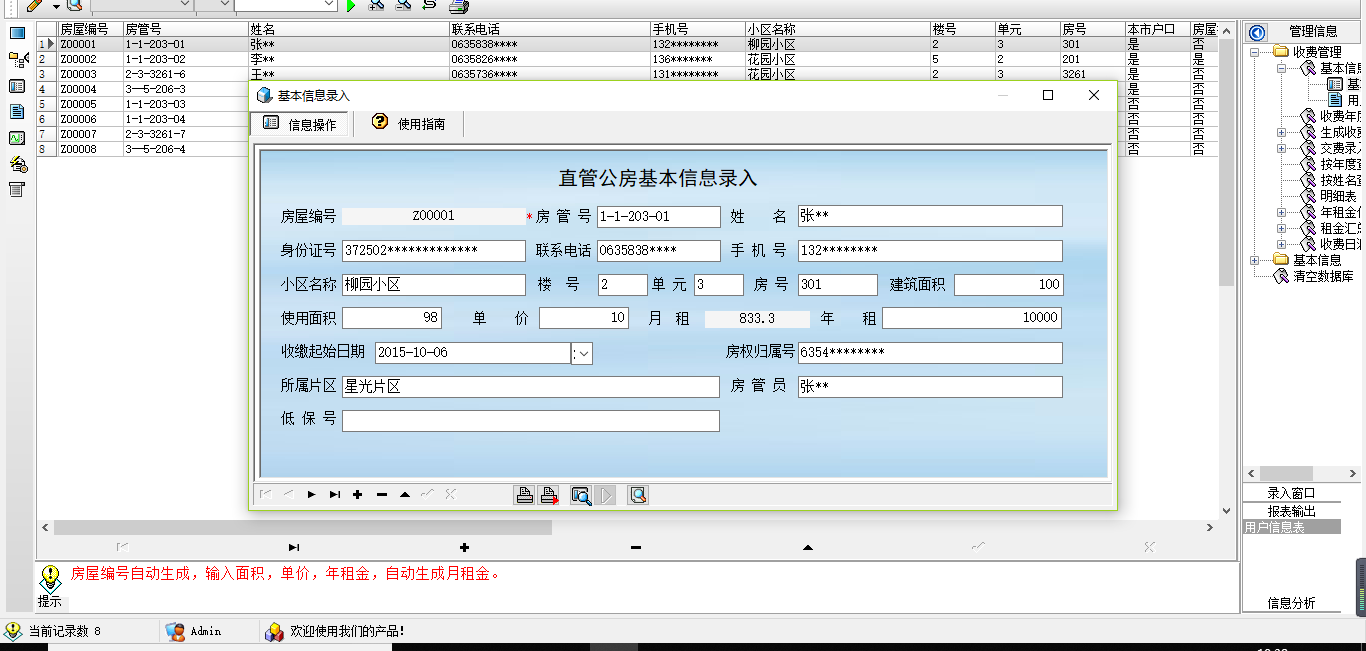
Task: Click the 身份证号 input field
Action: click(x=433, y=250)
